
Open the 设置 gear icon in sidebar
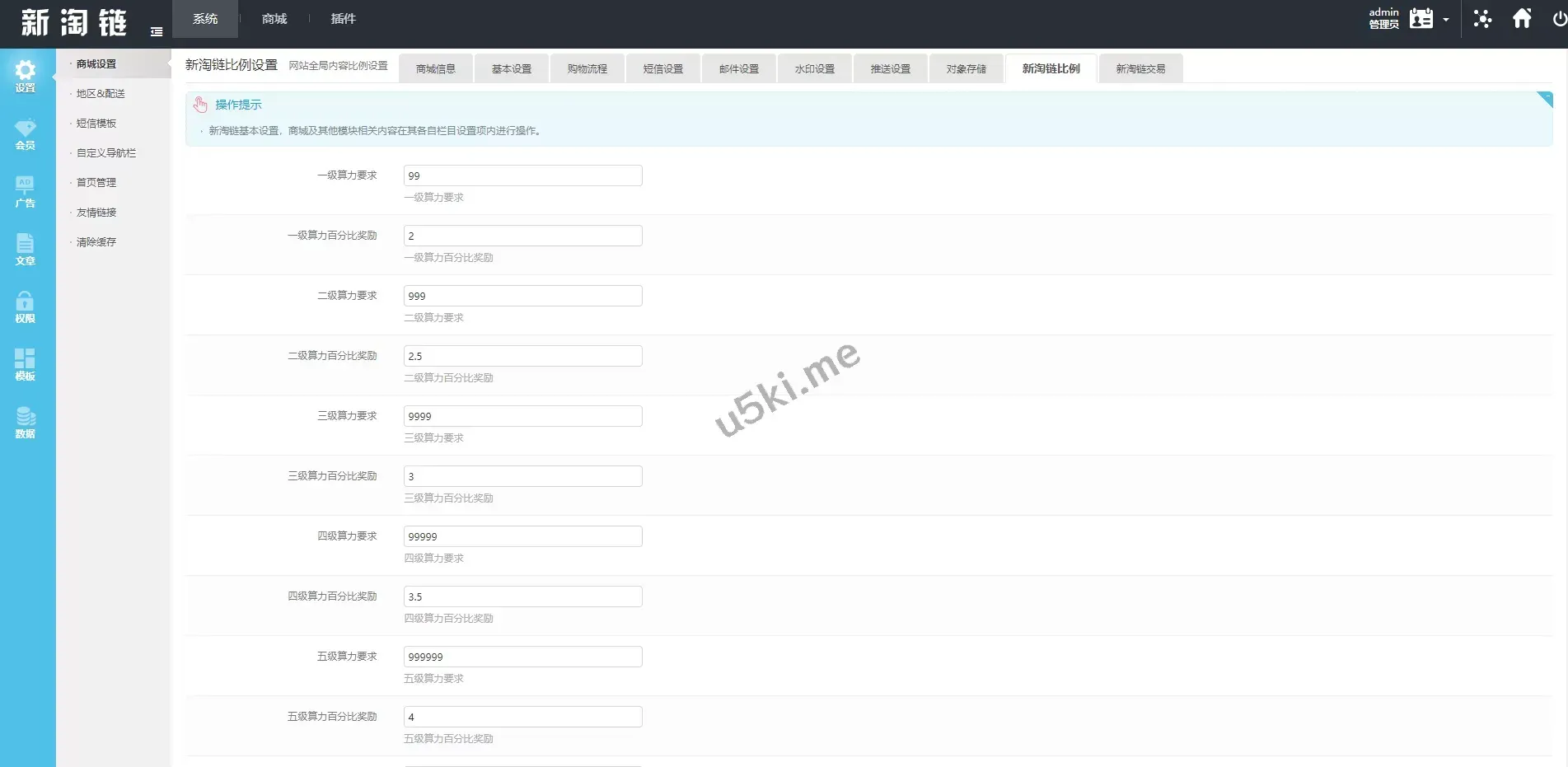[26, 76]
